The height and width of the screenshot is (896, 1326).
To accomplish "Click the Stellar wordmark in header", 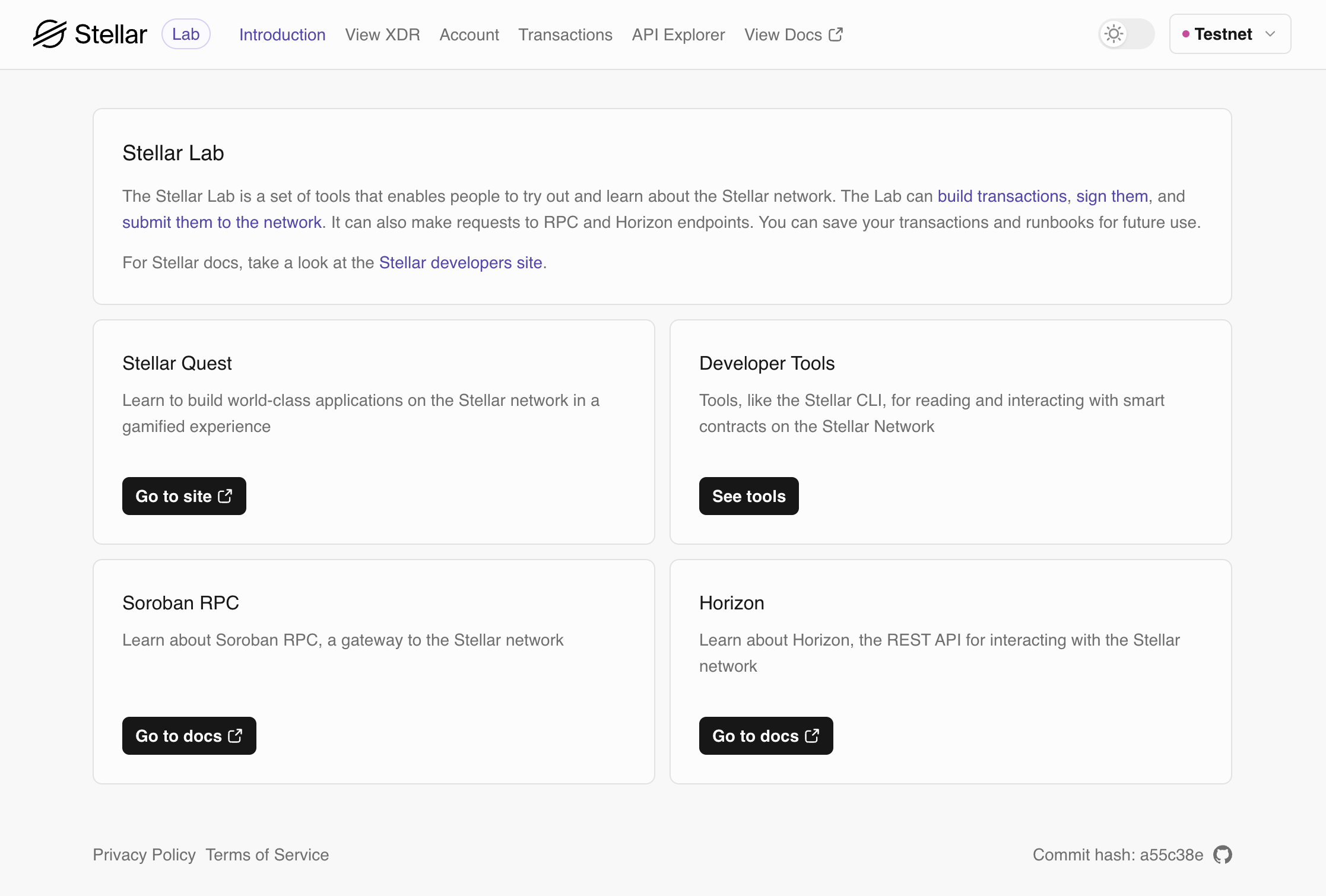I will 111,34.
